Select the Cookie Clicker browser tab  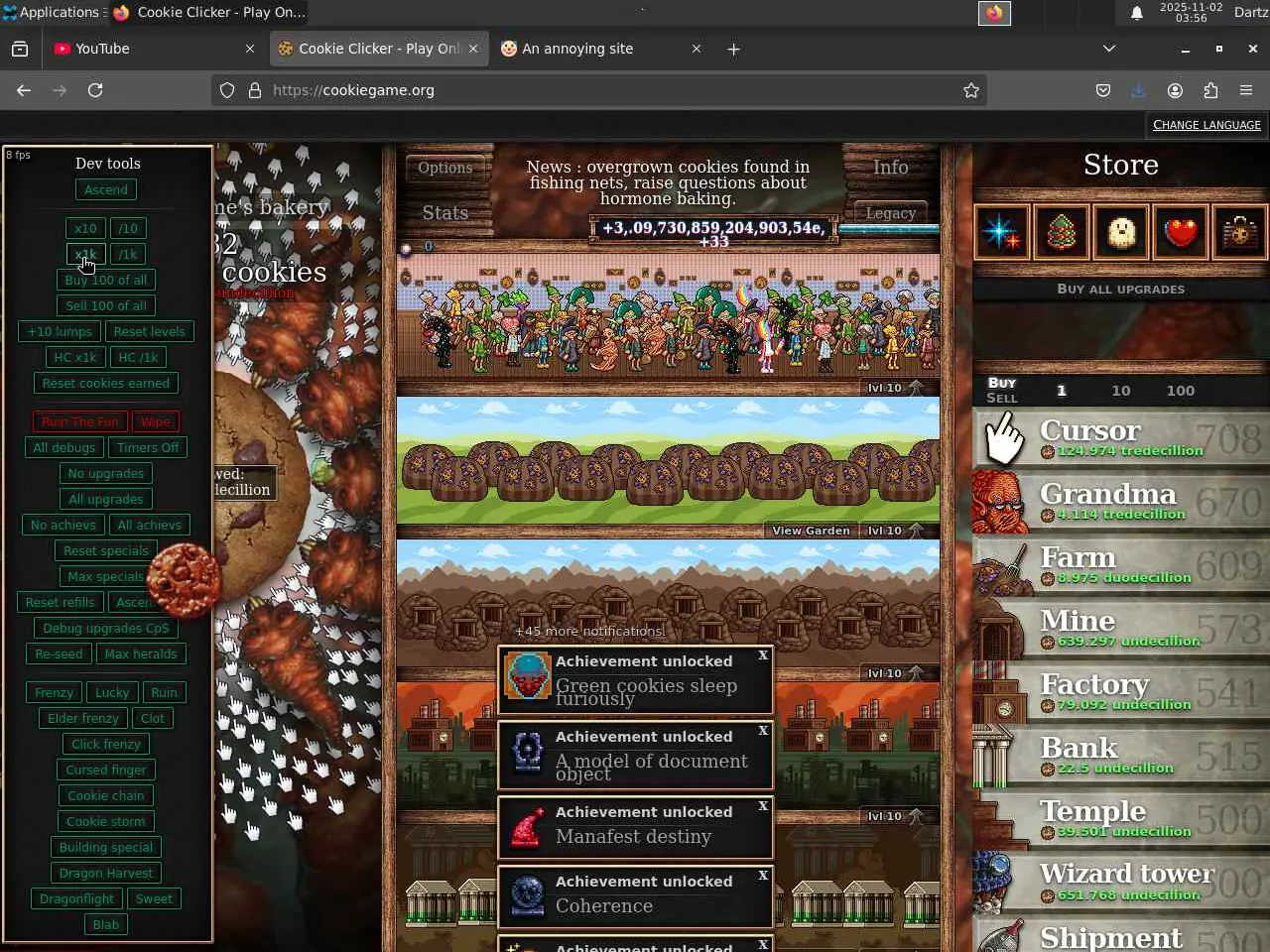pos(378,49)
